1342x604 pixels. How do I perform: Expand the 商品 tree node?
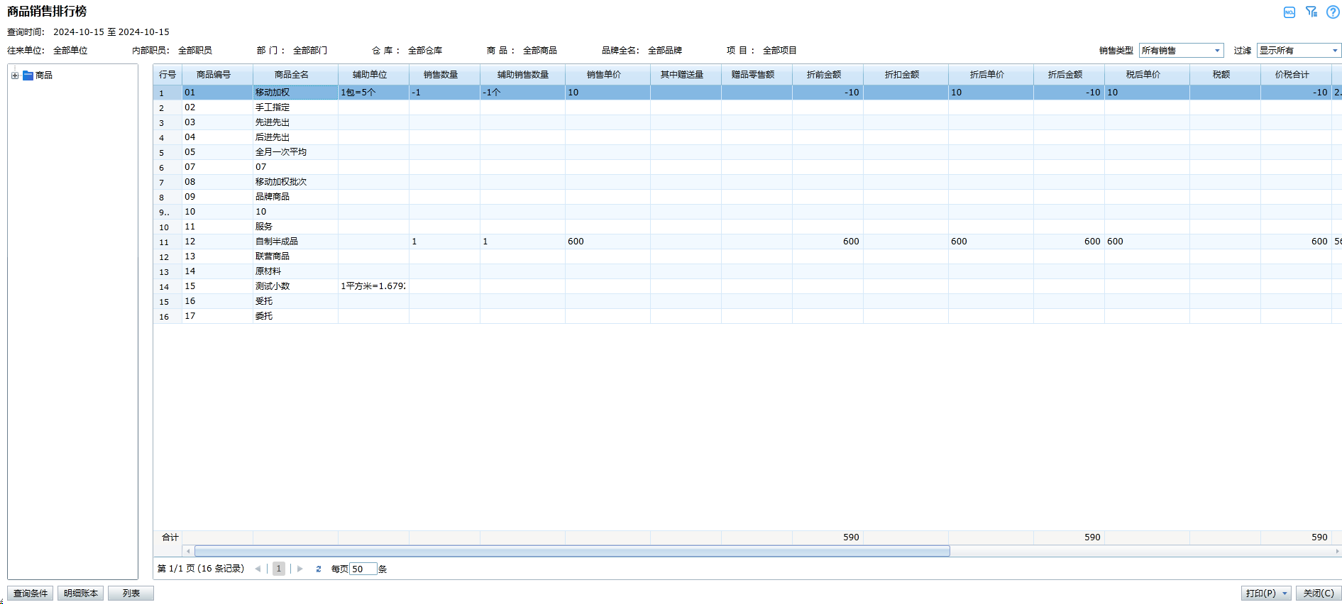click(15, 76)
